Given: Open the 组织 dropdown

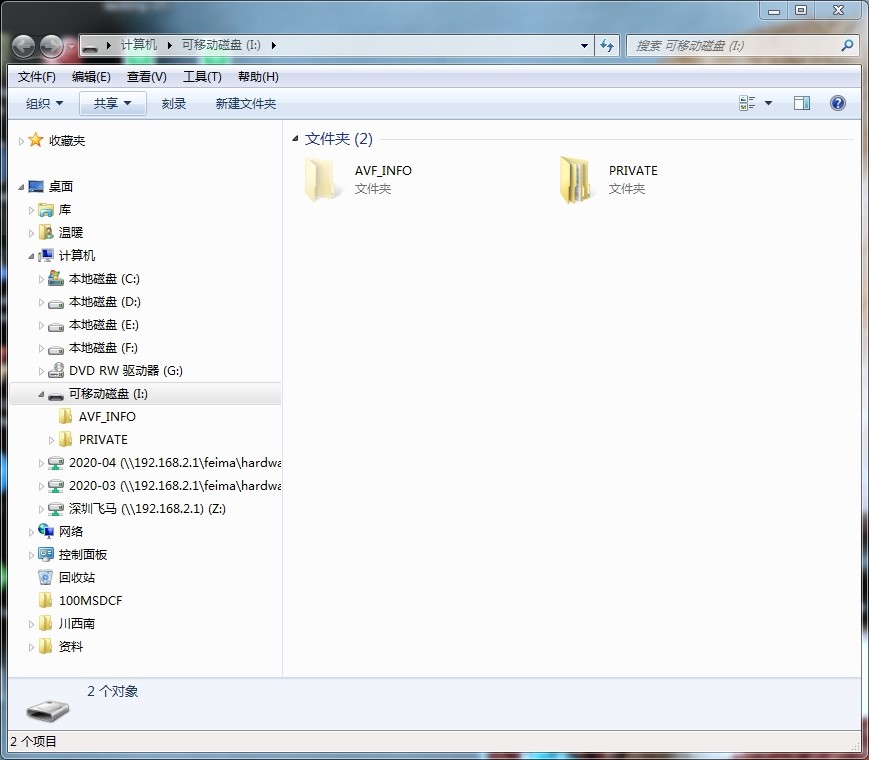Looking at the screenshot, I should 44,103.
